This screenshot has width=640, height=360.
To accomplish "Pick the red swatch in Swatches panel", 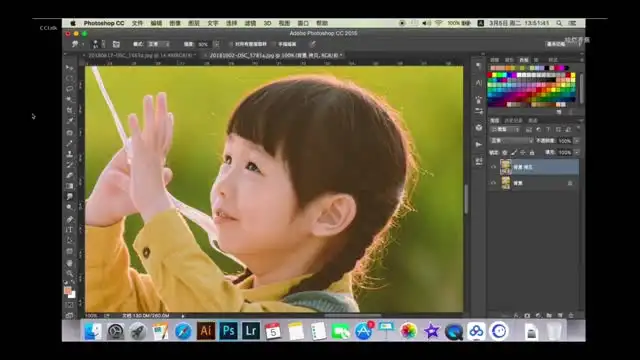I will (x=489, y=75).
